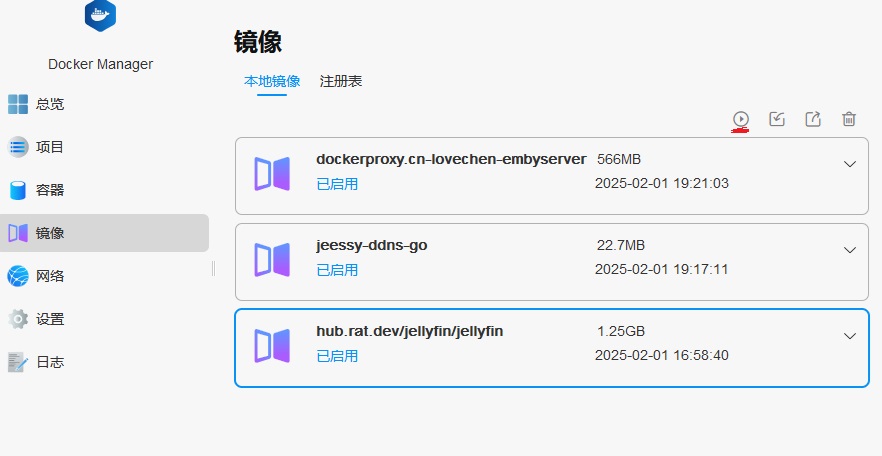This screenshot has height=456, width=882.
Task: Click the 镜像 page heading
Action: coord(258,42)
